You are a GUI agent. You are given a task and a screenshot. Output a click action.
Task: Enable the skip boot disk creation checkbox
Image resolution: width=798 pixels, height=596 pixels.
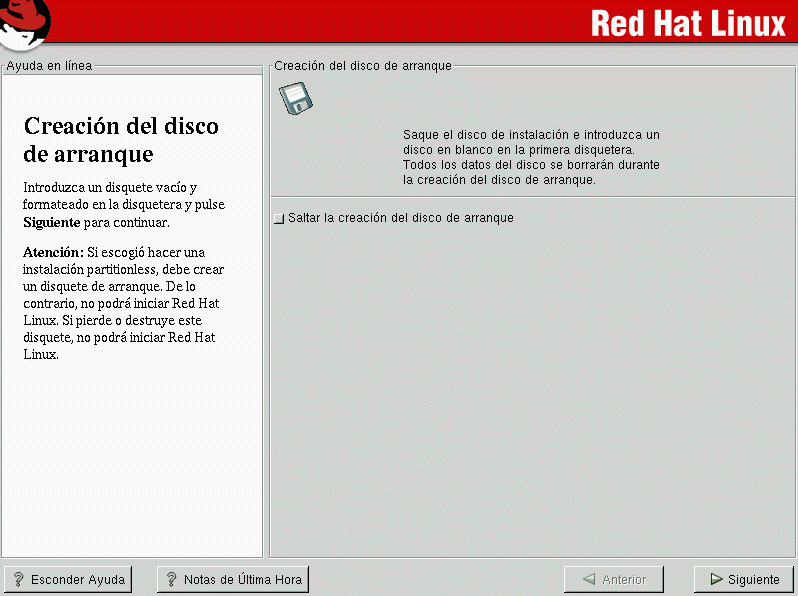(x=279, y=218)
